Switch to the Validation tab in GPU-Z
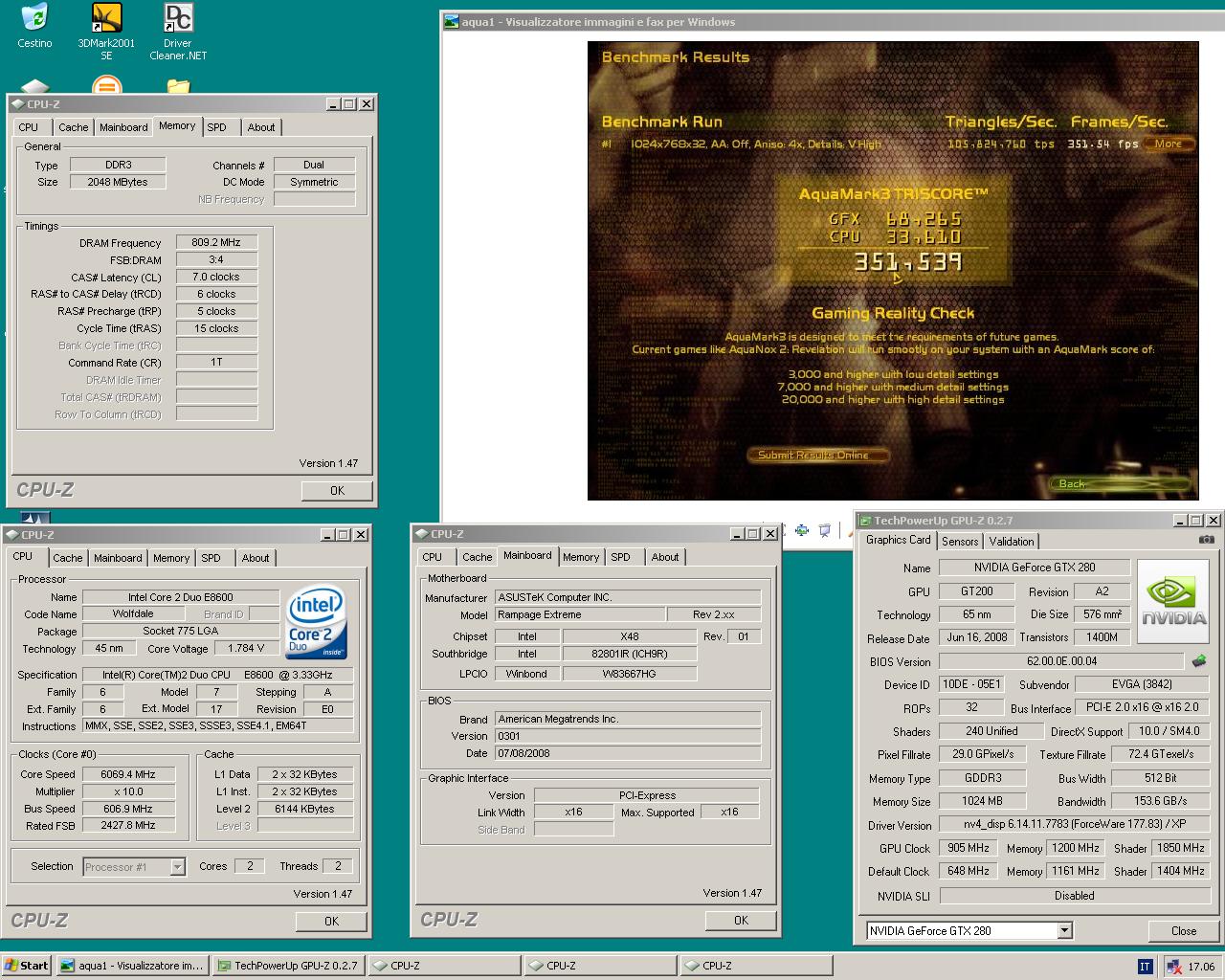The width and height of the screenshot is (1225, 980). [1012, 541]
